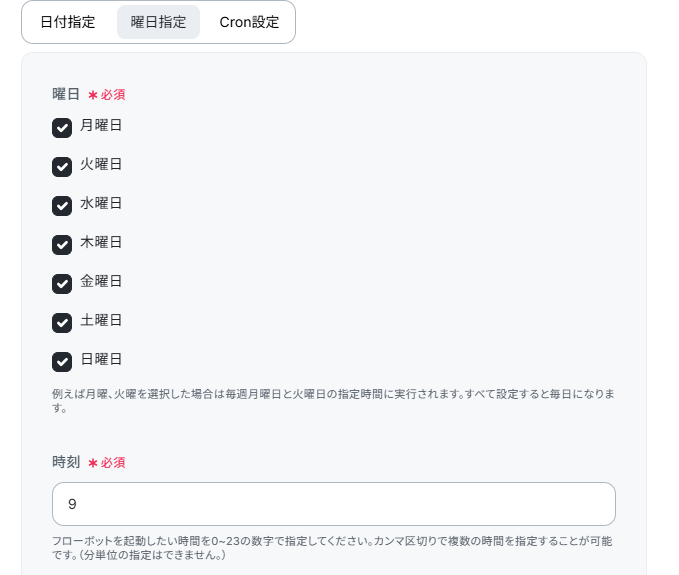Click the 時刻 field heading label

66,462
